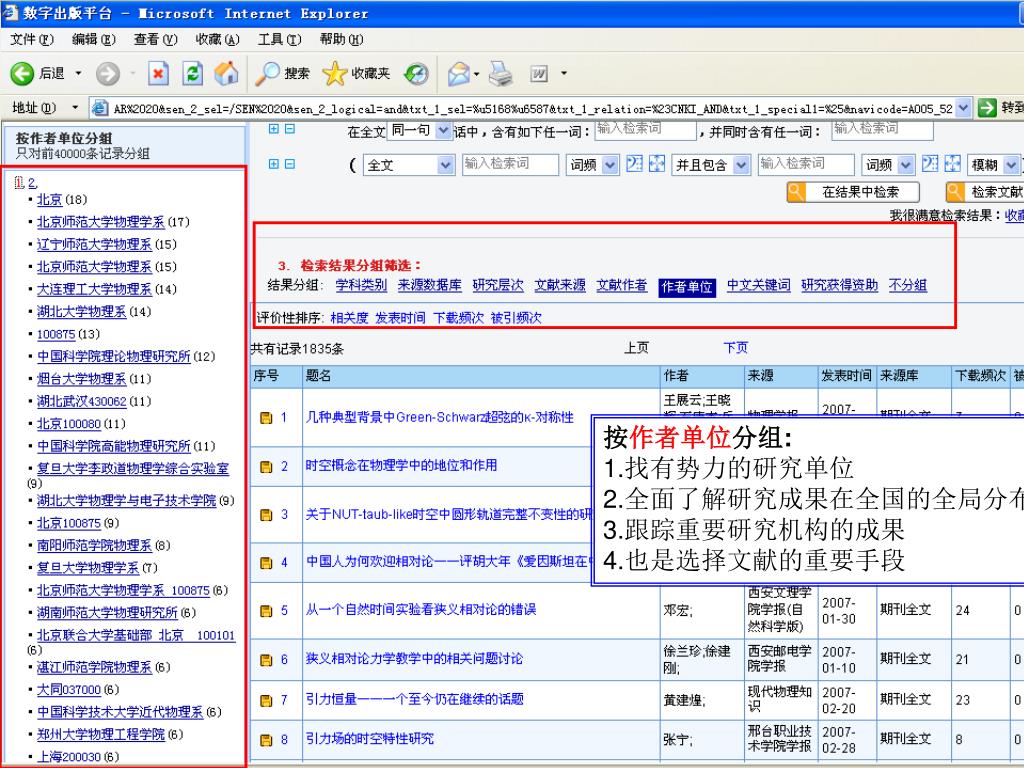Filter by 北京师范大学物理学系 (17)
The height and width of the screenshot is (768, 1024).
pyautogui.click(x=101, y=222)
